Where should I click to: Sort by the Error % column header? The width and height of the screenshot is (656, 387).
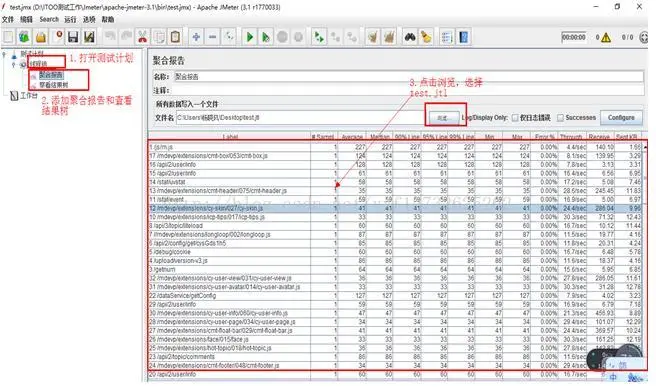click(544, 137)
